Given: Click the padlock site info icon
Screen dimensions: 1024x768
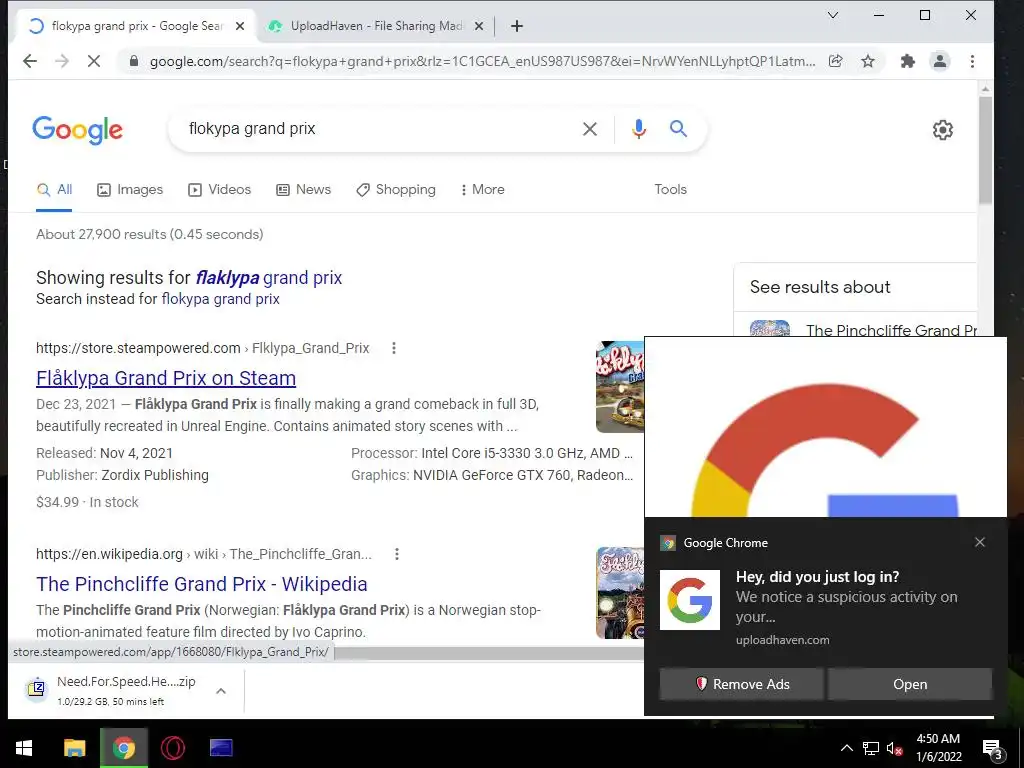Looking at the screenshot, I should click(x=134, y=61).
